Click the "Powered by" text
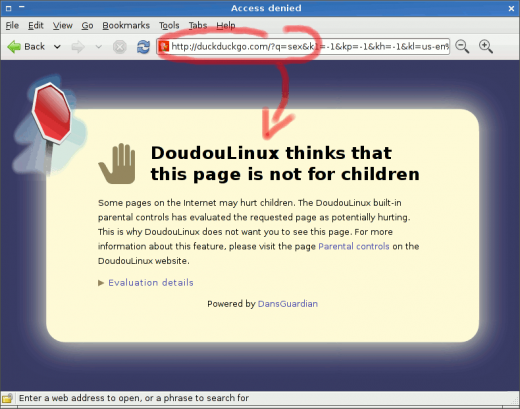This screenshot has height=409, width=520. (231, 304)
